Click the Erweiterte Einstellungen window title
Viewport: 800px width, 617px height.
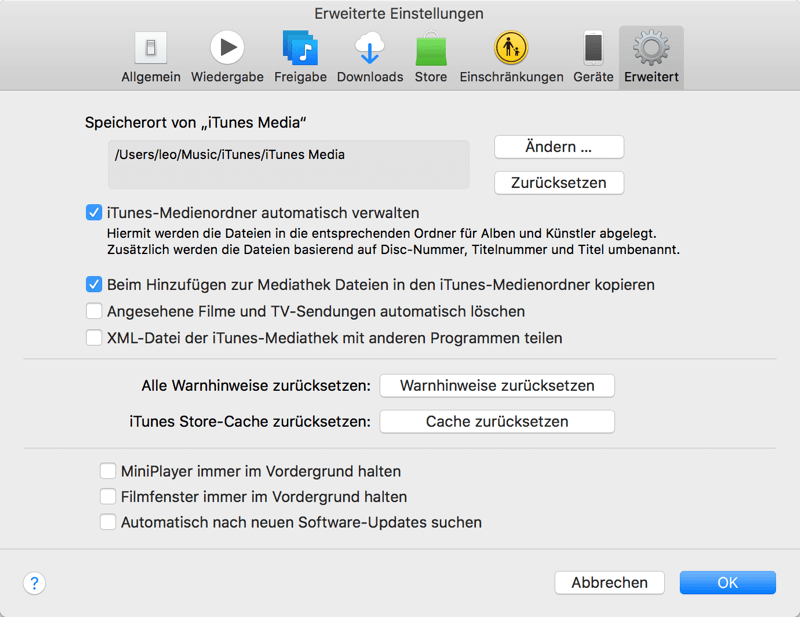pyautogui.click(x=399, y=14)
